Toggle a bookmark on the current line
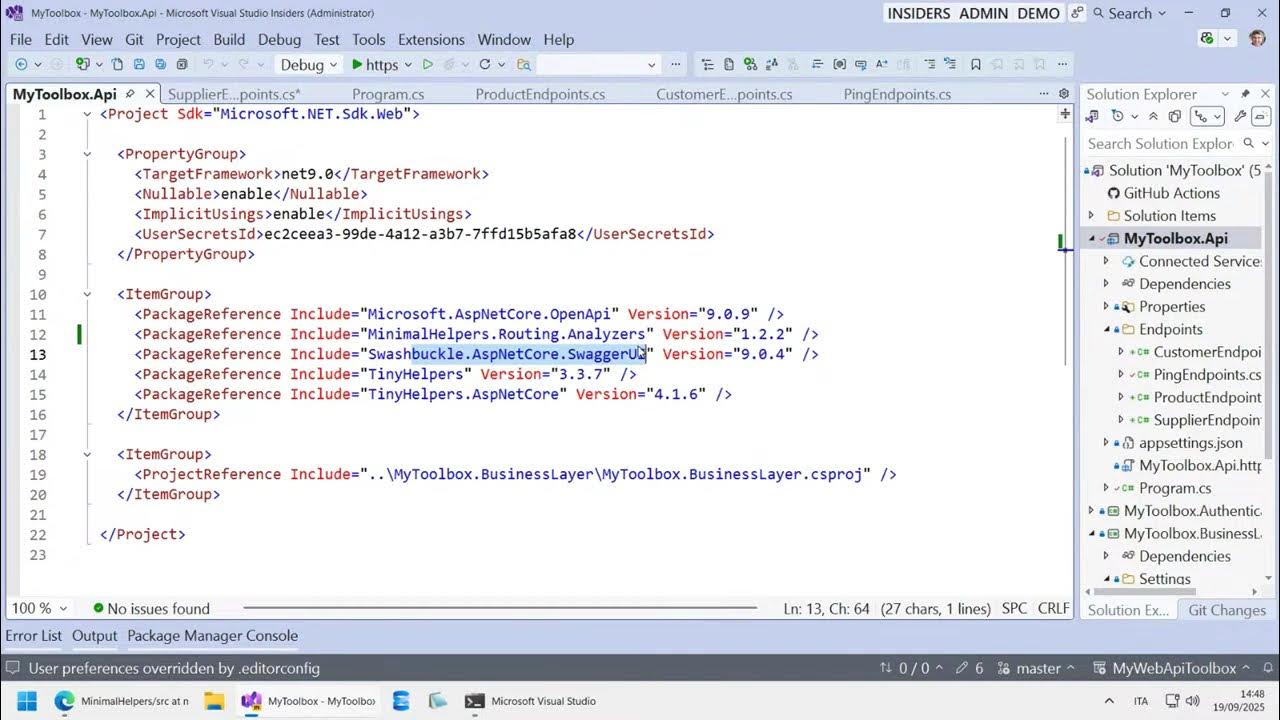Viewport: 1280px width, 720px height. pos(976,64)
